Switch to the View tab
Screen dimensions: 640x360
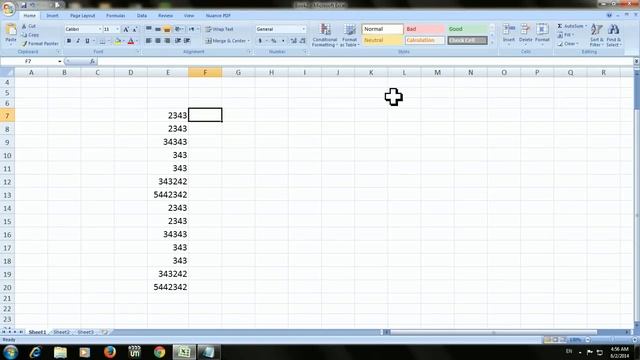[x=189, y=16]
